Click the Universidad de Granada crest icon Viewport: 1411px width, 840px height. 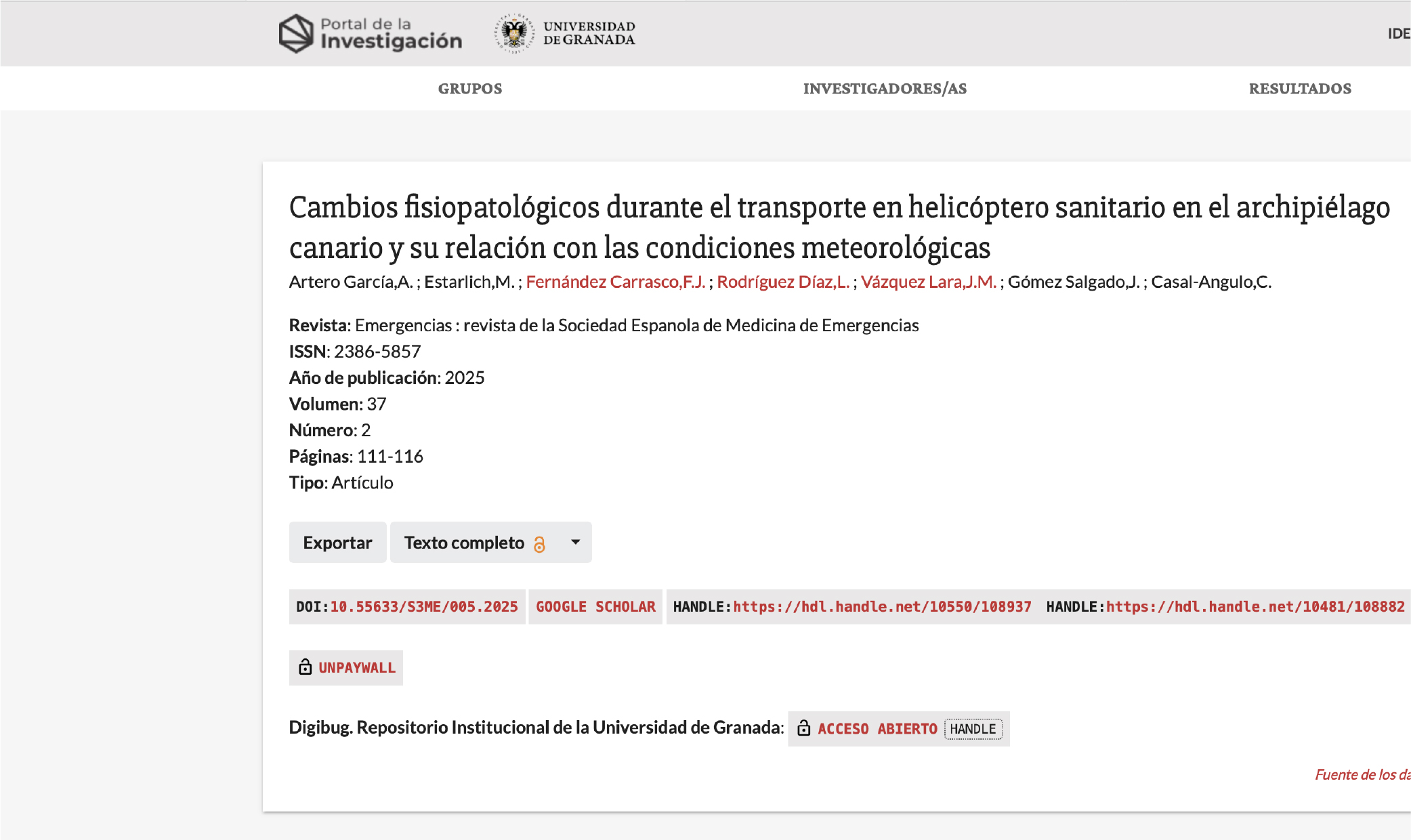[x=514, y=33]
